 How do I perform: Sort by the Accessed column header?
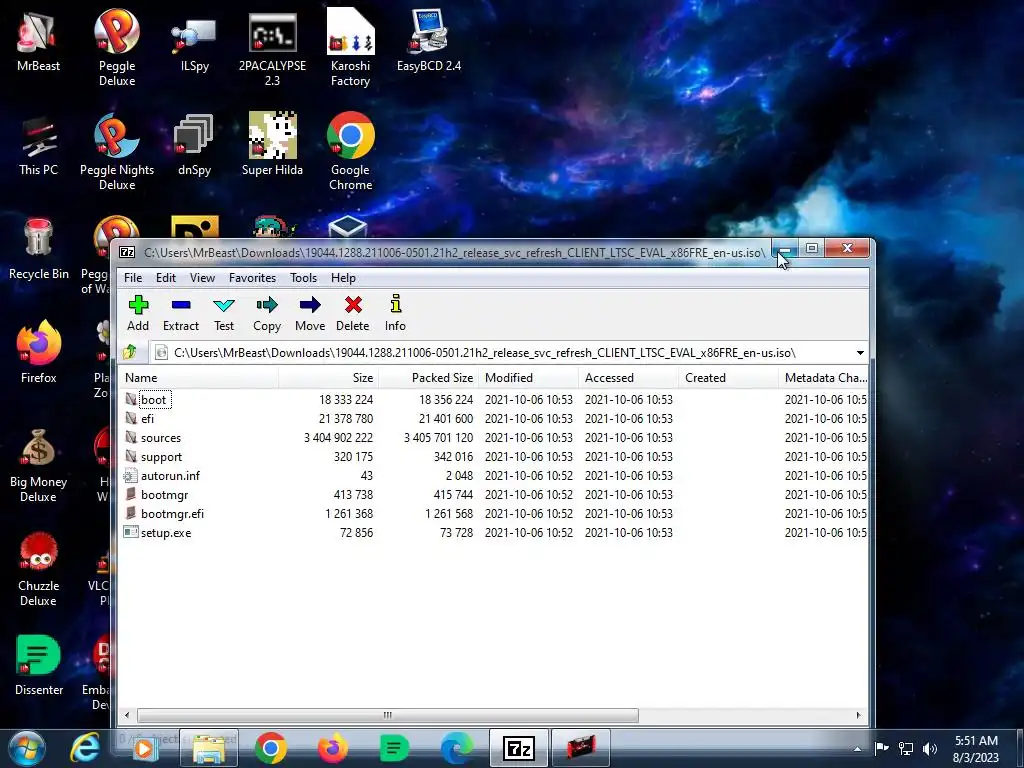(x=628, y=377)
